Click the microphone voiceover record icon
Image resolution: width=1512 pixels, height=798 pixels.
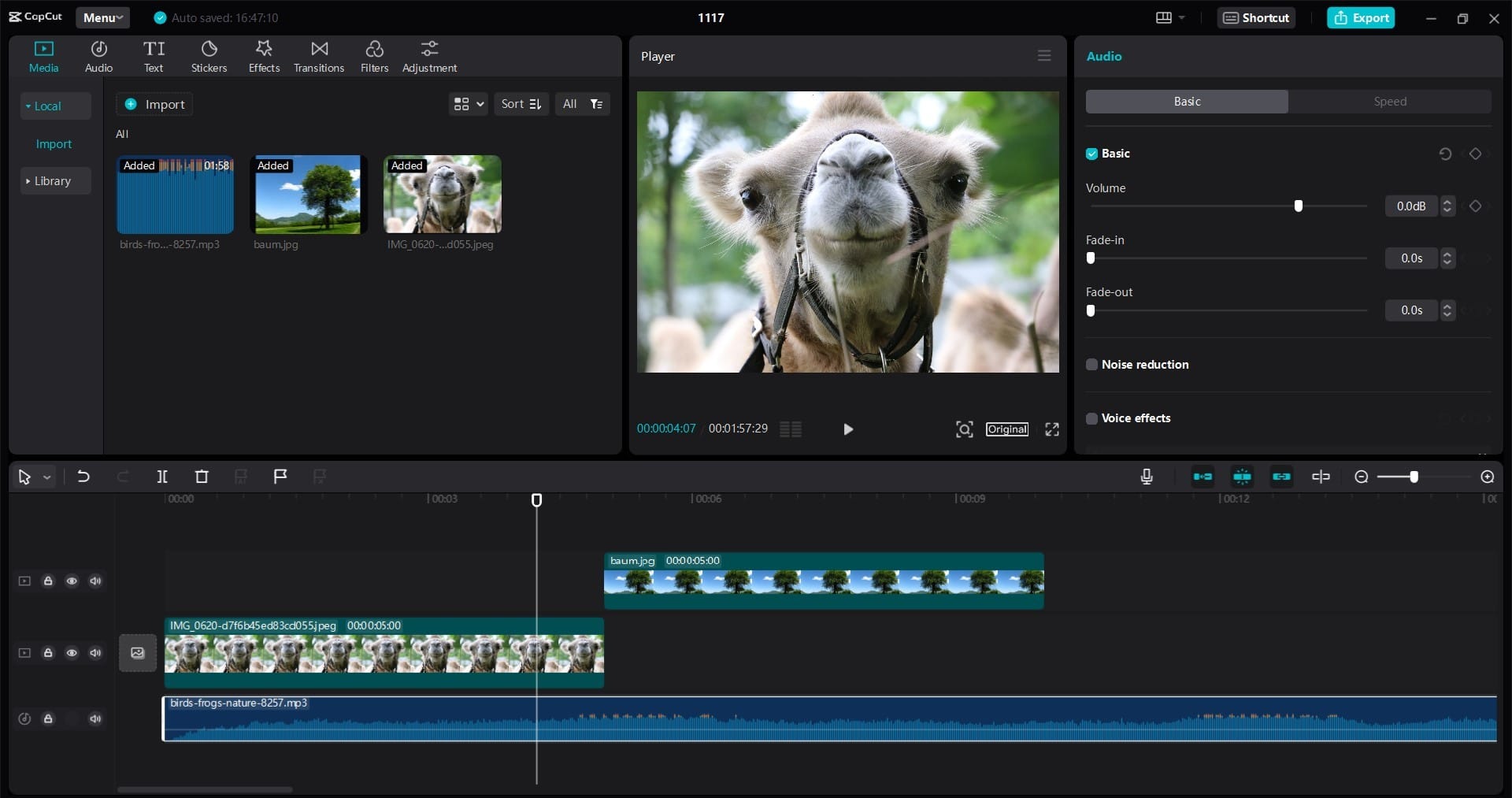point(1147,477)
